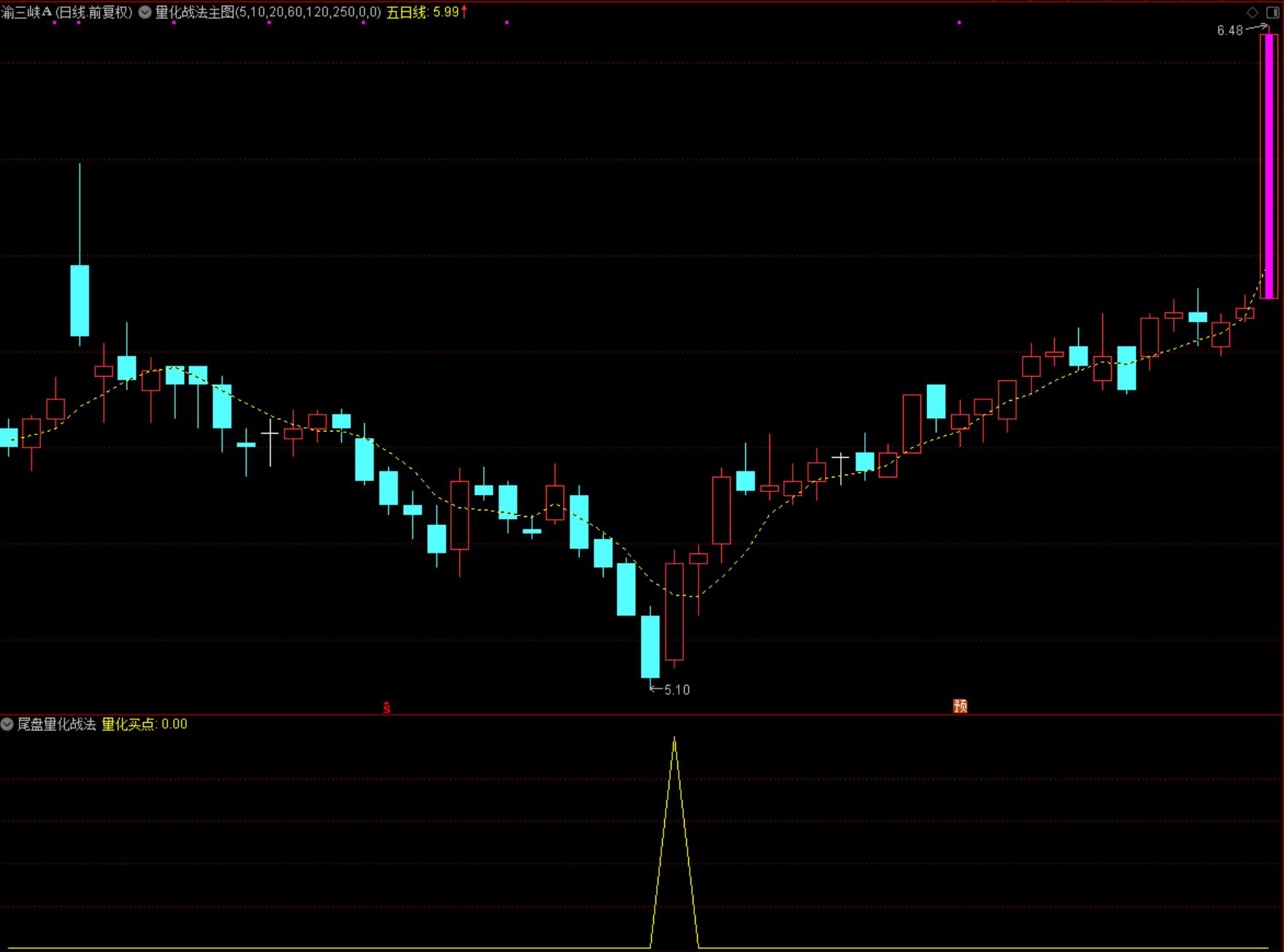
Task: Click the 量化战法主图(5,10,20,60,120,250,0,0) label
Action: click(268, 12)
